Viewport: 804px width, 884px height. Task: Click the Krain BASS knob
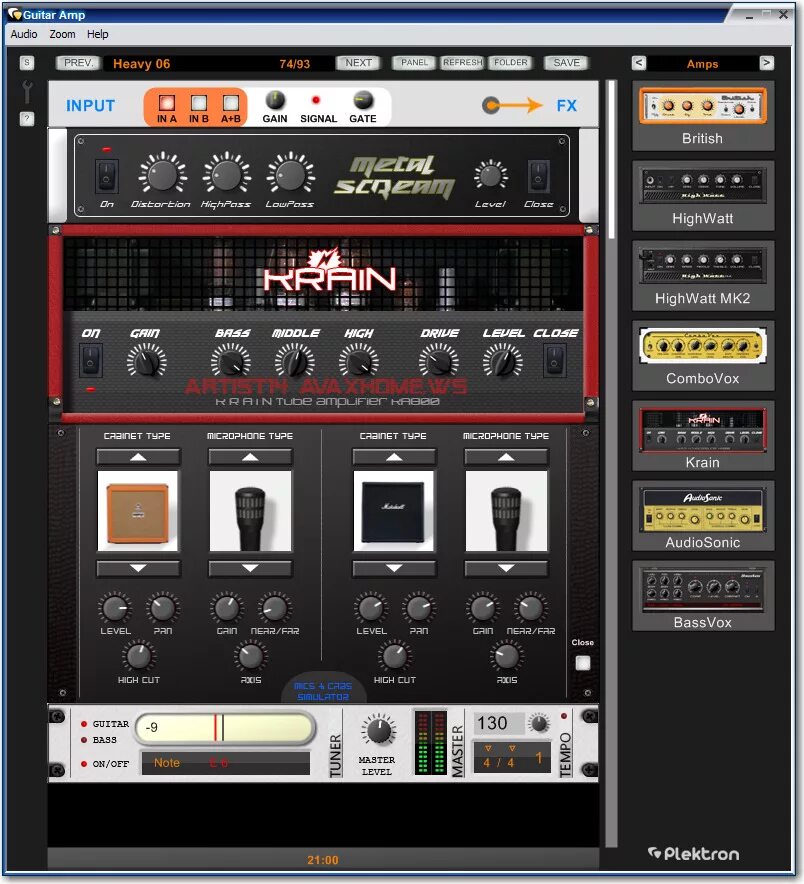pos(231,361)
